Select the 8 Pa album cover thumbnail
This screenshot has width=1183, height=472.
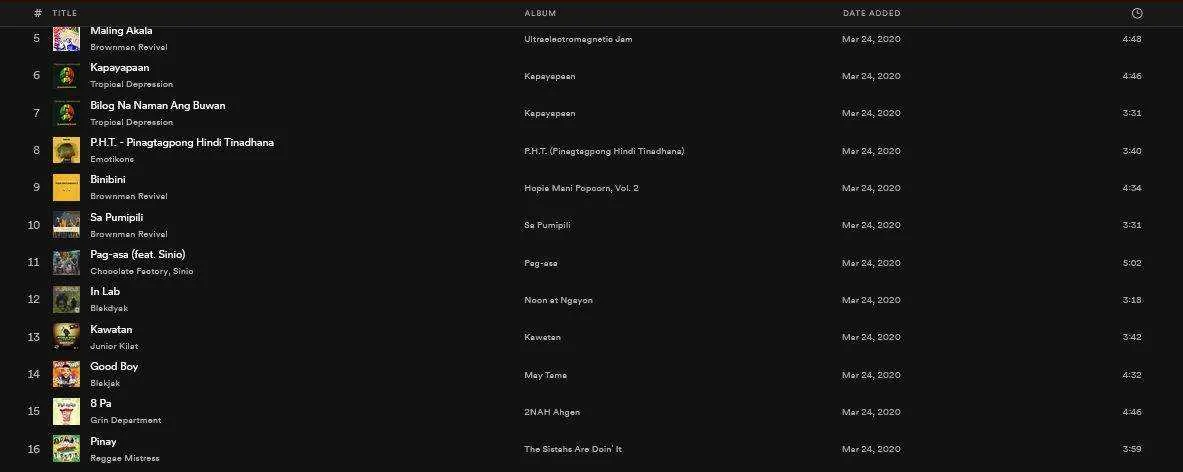66,412
